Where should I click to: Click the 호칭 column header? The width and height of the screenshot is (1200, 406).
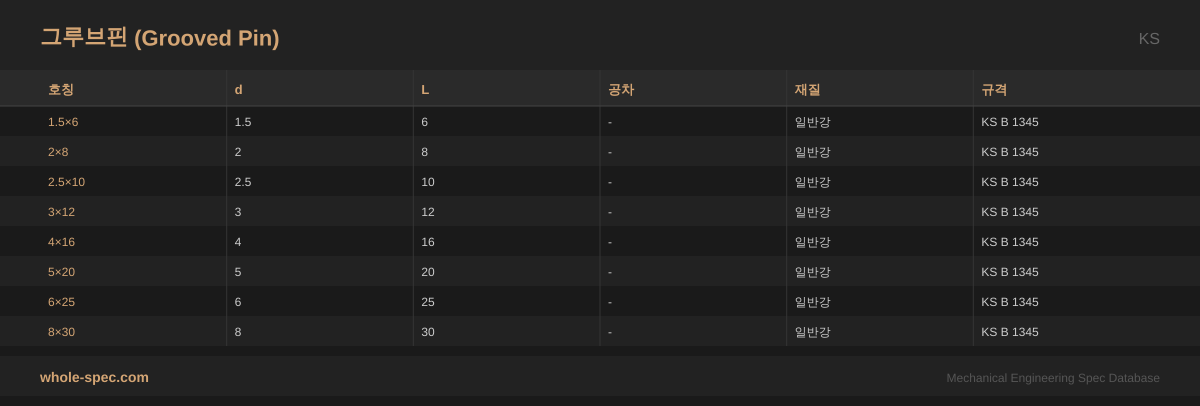tap(61, 89)
